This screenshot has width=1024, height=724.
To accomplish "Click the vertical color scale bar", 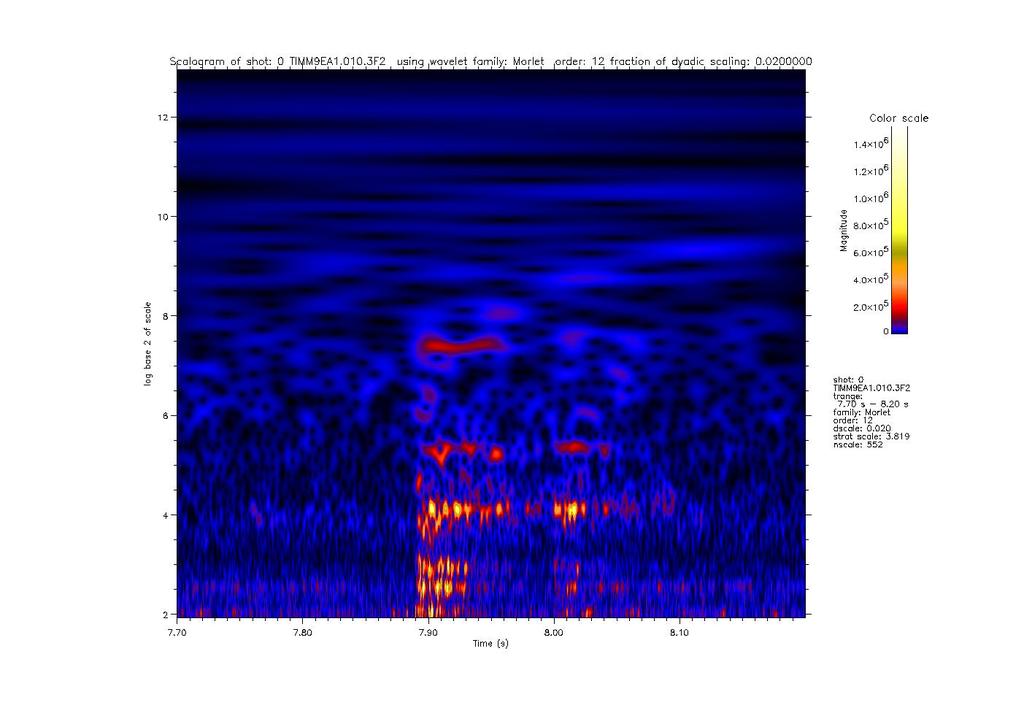I will coord(899,230).
